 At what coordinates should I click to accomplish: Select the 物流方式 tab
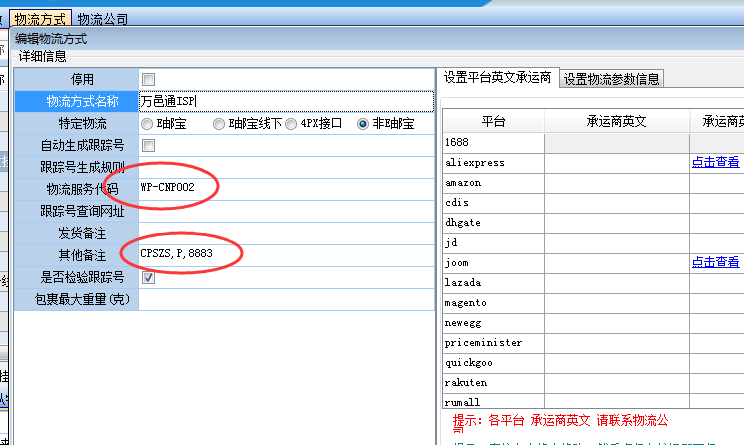point(41,19)
